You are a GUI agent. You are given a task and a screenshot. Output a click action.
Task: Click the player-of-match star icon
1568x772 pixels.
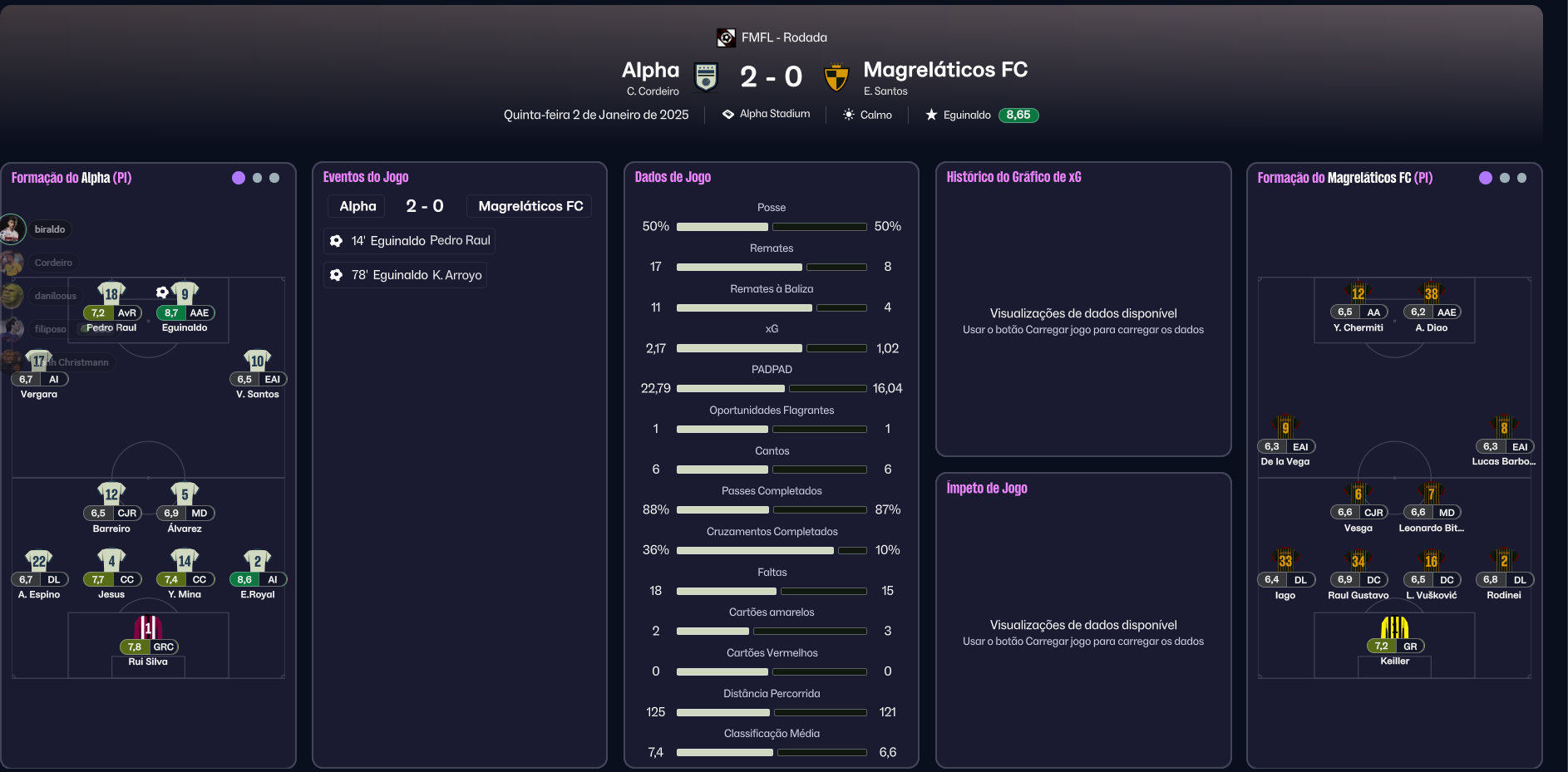(x=931, y=115)
